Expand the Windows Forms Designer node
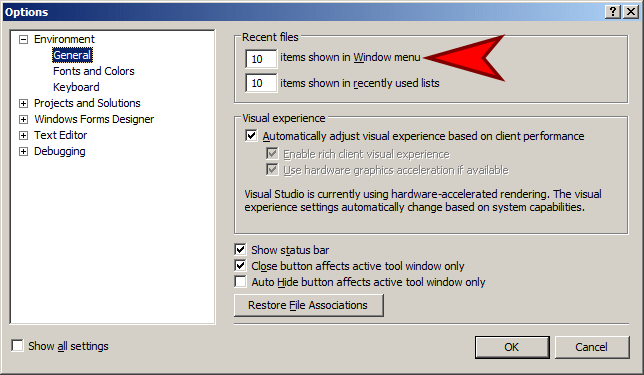Screen dimensions: 644x375 (x=23, y=120)
